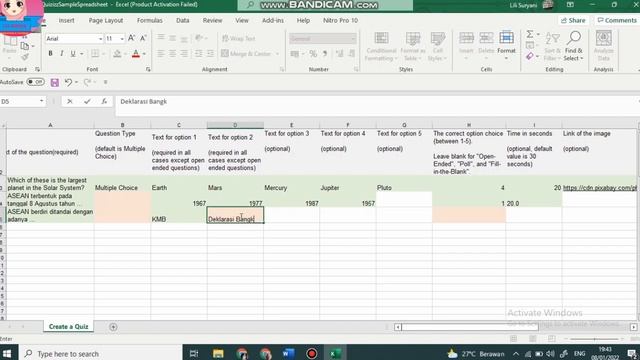Click the Share button
Screen dimensions: 640x360
click(x=573, y=20)
